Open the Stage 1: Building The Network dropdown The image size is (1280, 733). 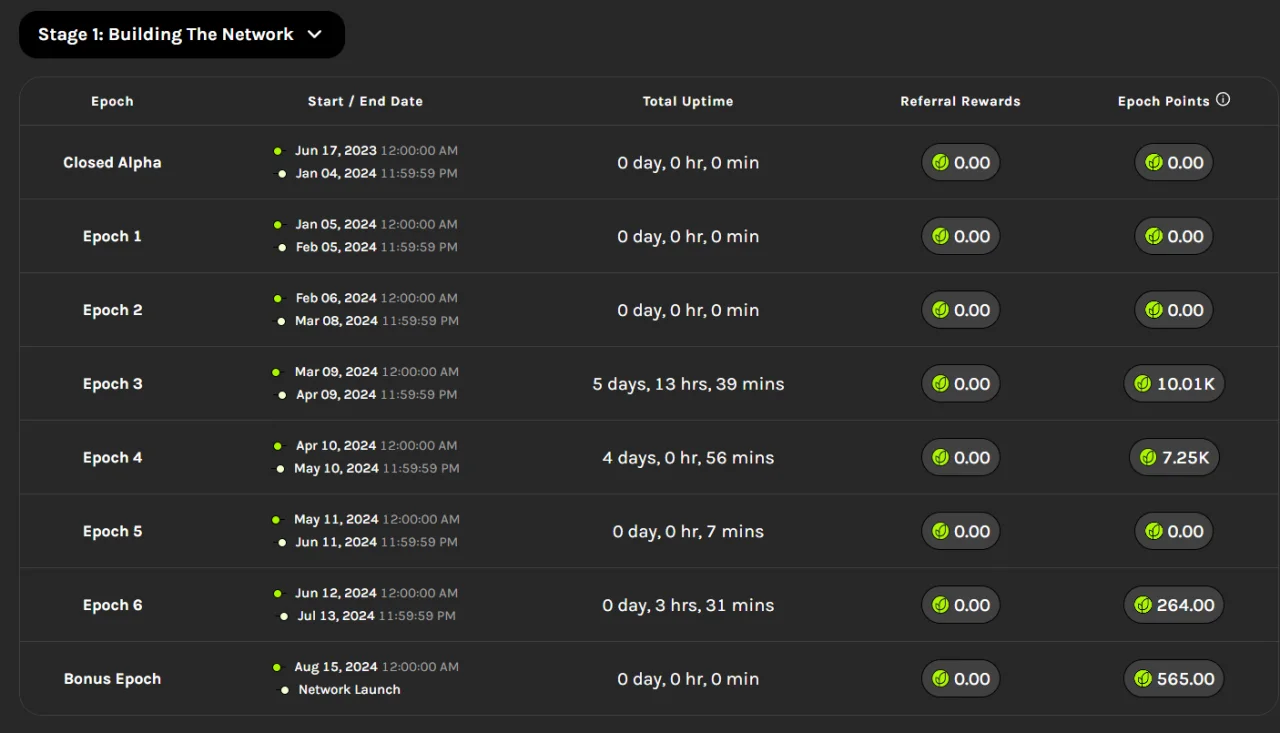pyautogui.click(x=182, y=34)
